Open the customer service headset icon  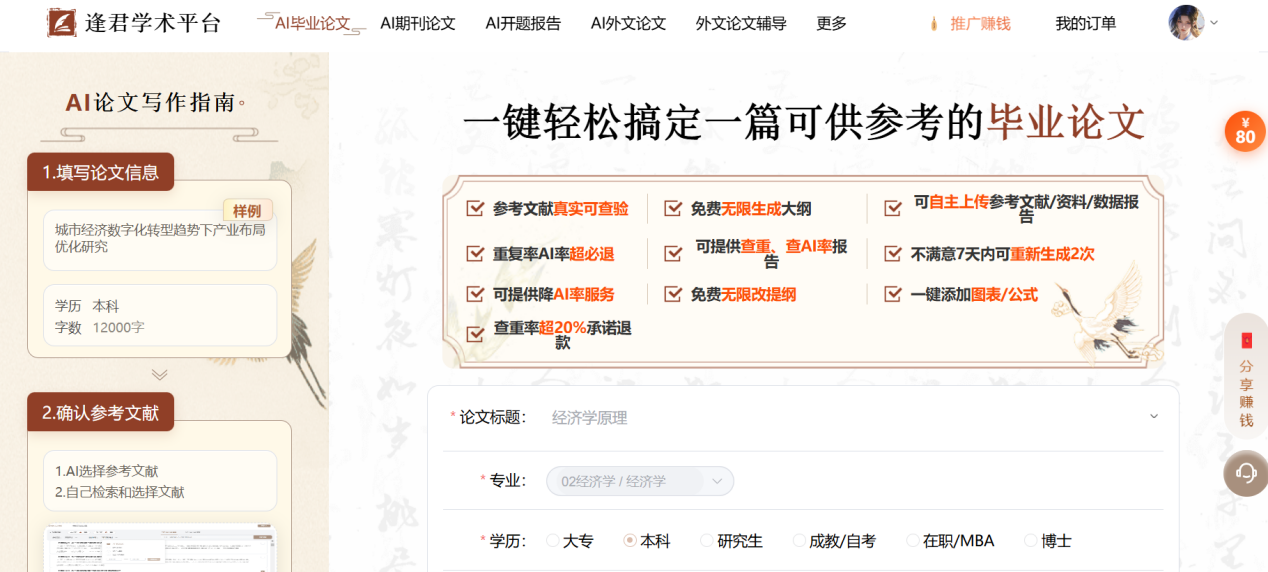click(1246, 473)
